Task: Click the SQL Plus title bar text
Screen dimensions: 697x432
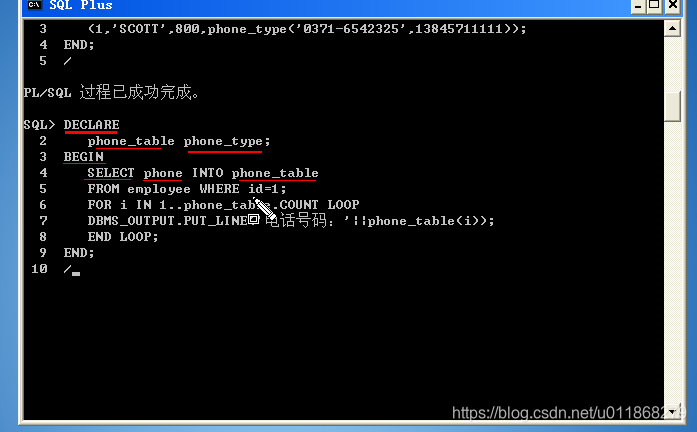Action: [x=80, y=5]
